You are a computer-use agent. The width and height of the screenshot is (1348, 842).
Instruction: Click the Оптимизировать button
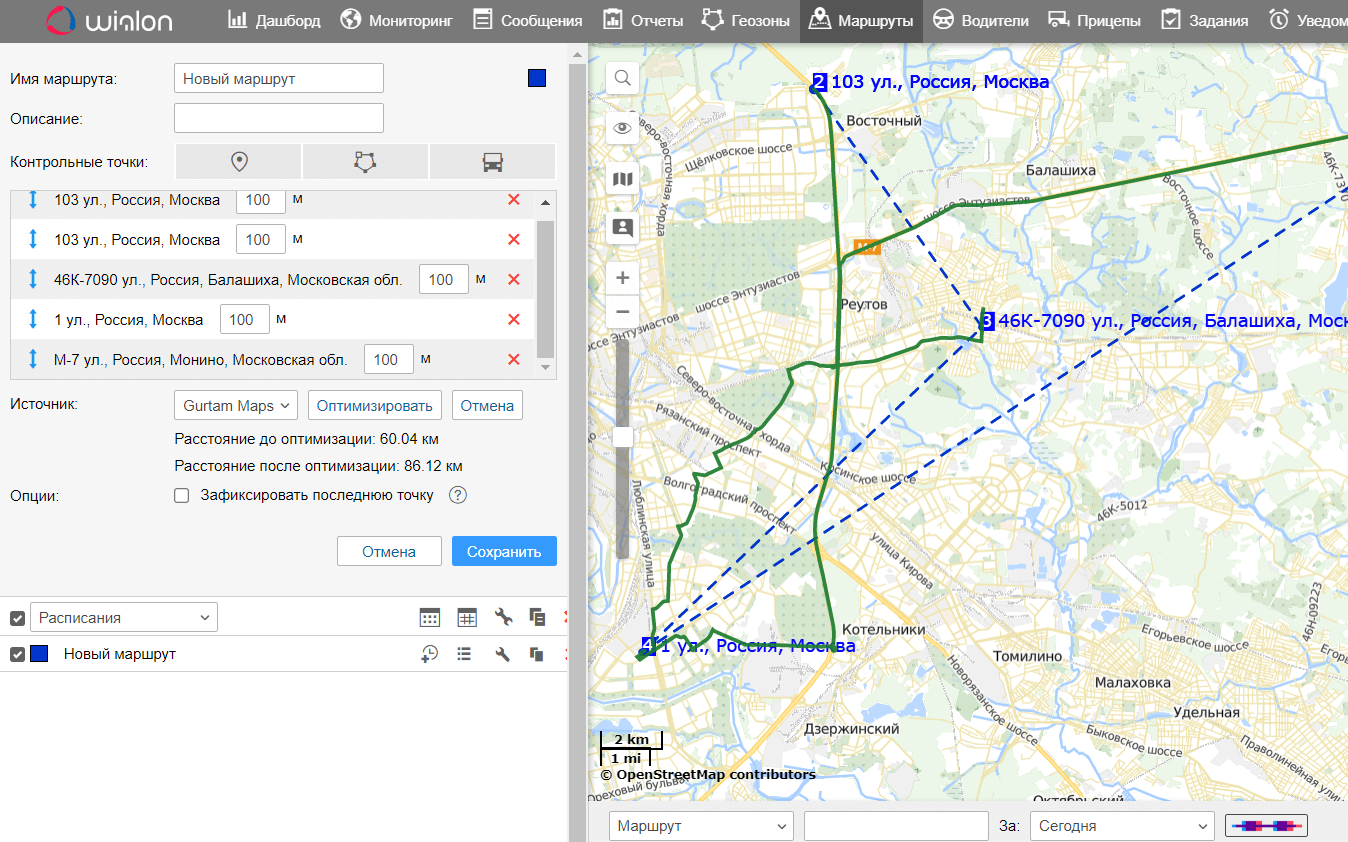pos(375,406)
